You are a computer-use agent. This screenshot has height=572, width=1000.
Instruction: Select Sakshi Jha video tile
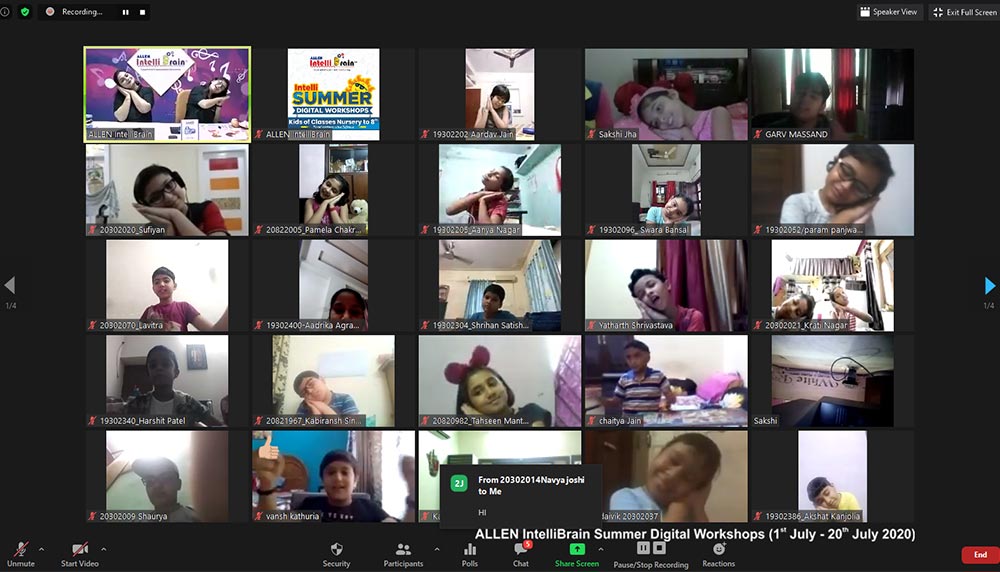coord(666,94)
